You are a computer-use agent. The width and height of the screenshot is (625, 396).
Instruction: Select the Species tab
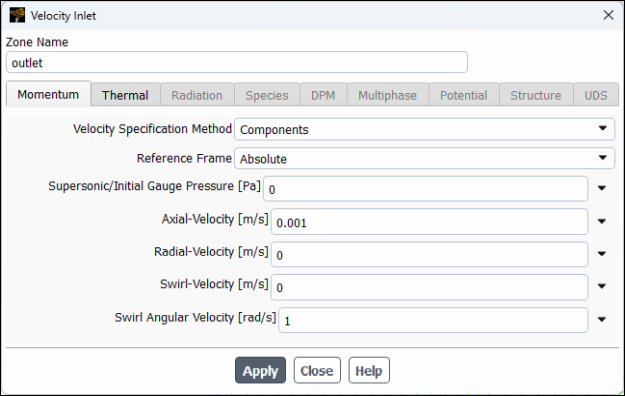click(x=267, y=95)
